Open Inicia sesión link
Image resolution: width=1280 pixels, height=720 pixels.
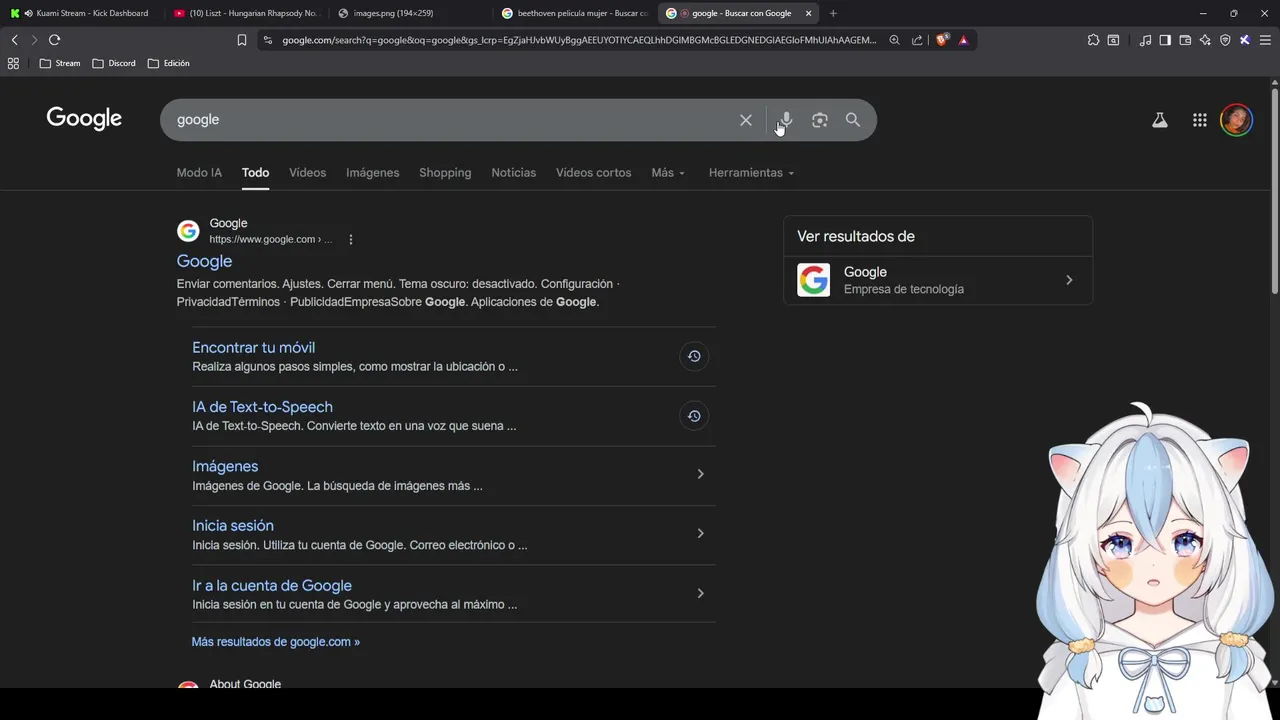point(233,526)
